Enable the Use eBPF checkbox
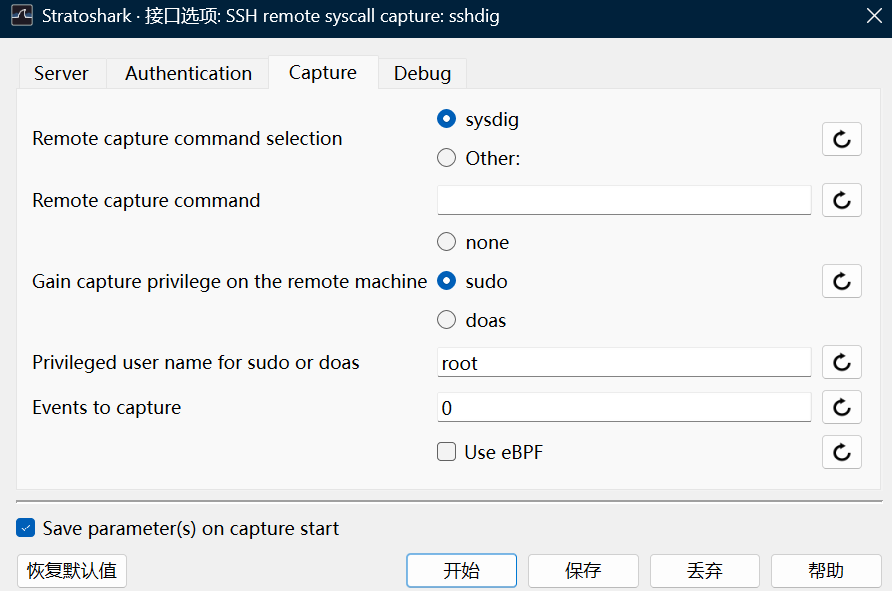892x591 pixels. tap(447, 452)
